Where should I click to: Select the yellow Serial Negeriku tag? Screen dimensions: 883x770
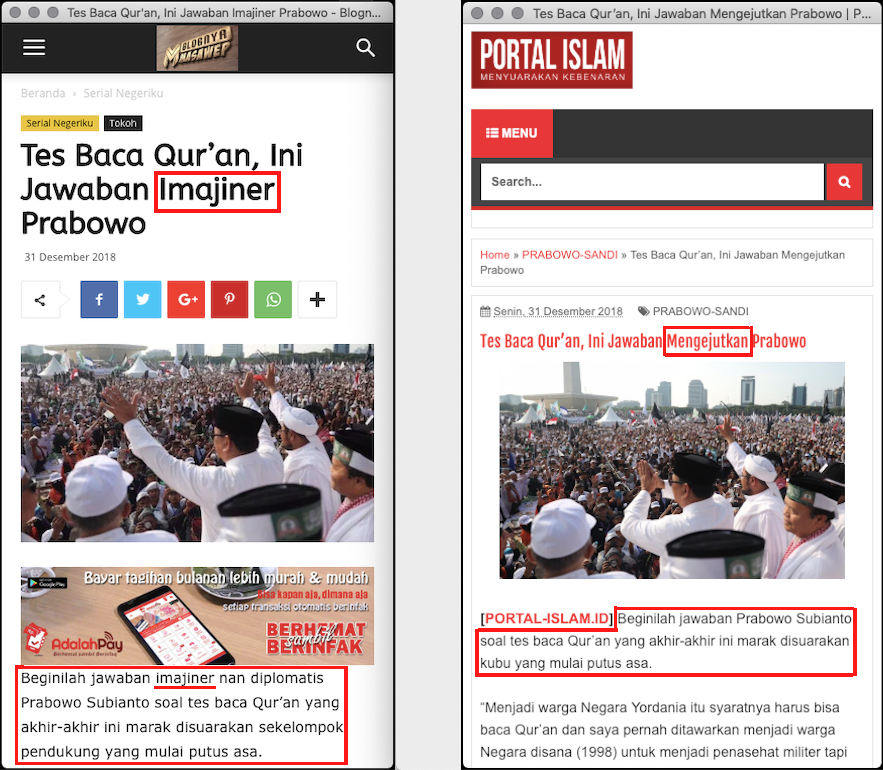tap(59, 123)
